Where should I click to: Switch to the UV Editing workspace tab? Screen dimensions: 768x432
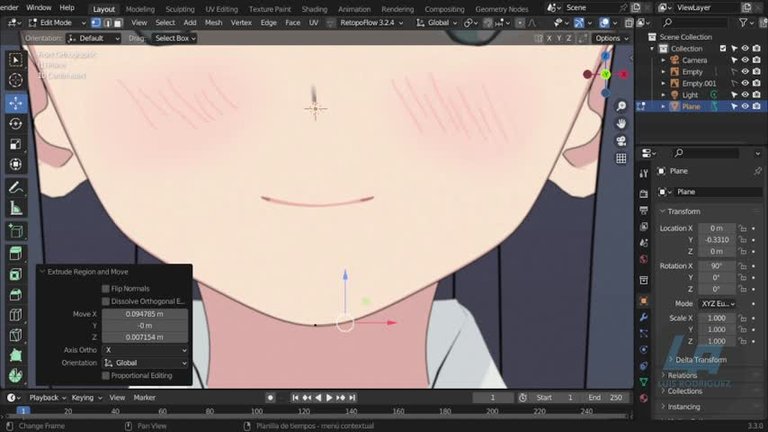221,9
